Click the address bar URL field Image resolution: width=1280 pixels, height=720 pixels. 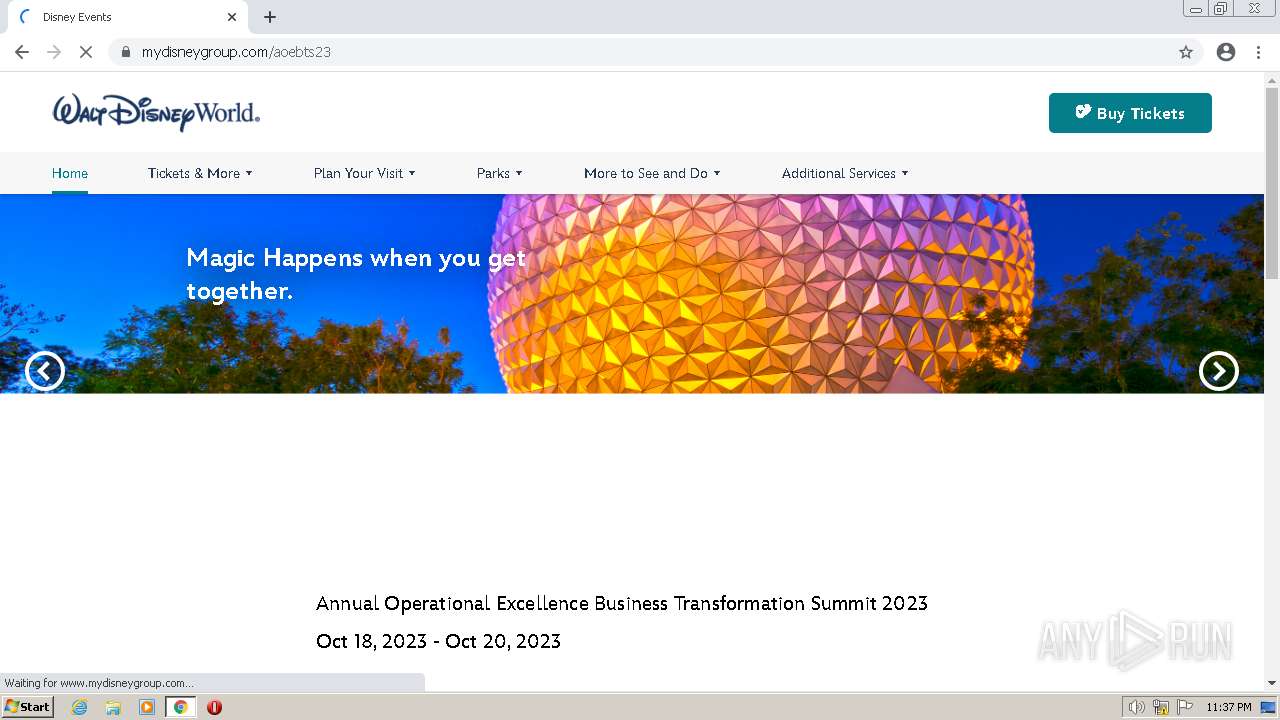(655, 52)
